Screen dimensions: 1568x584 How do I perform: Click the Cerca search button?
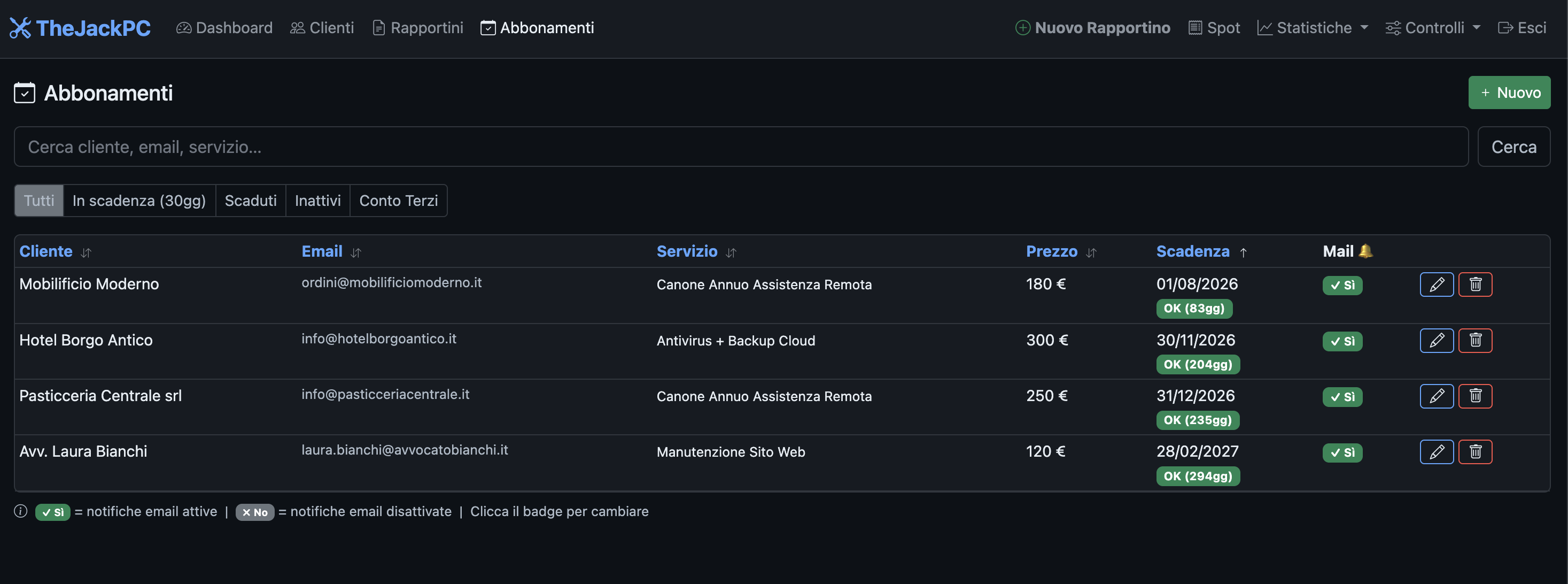[x=1513, y=147]
